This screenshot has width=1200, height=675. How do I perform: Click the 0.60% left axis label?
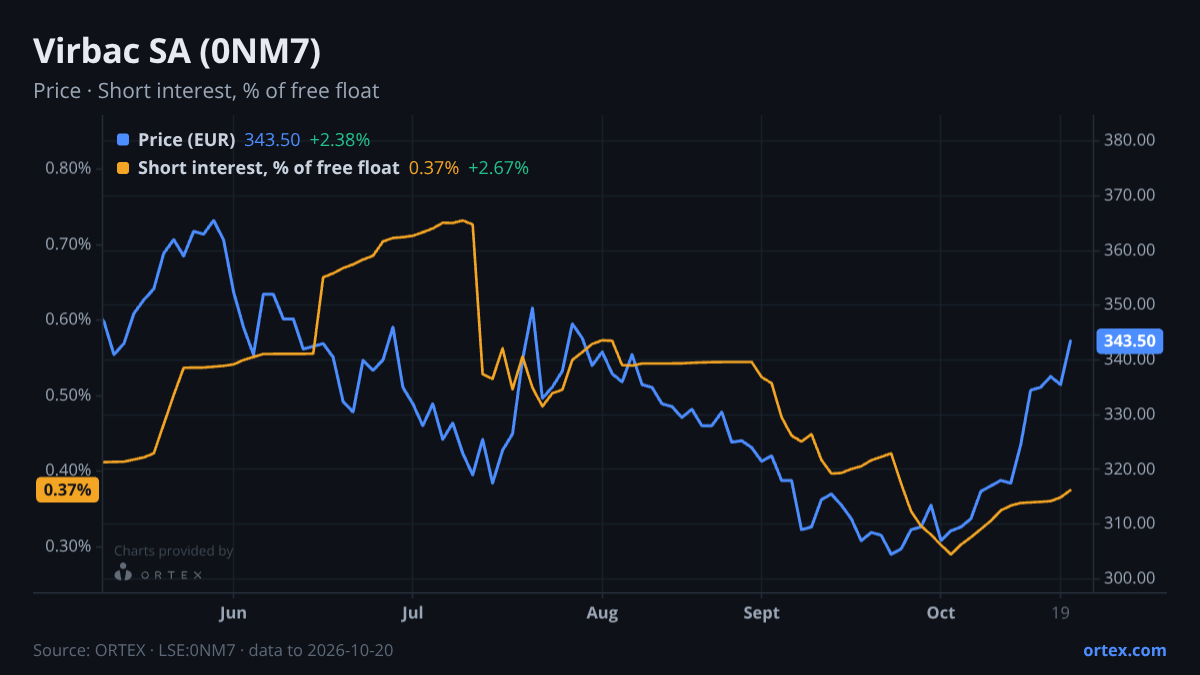pos(68,319)
